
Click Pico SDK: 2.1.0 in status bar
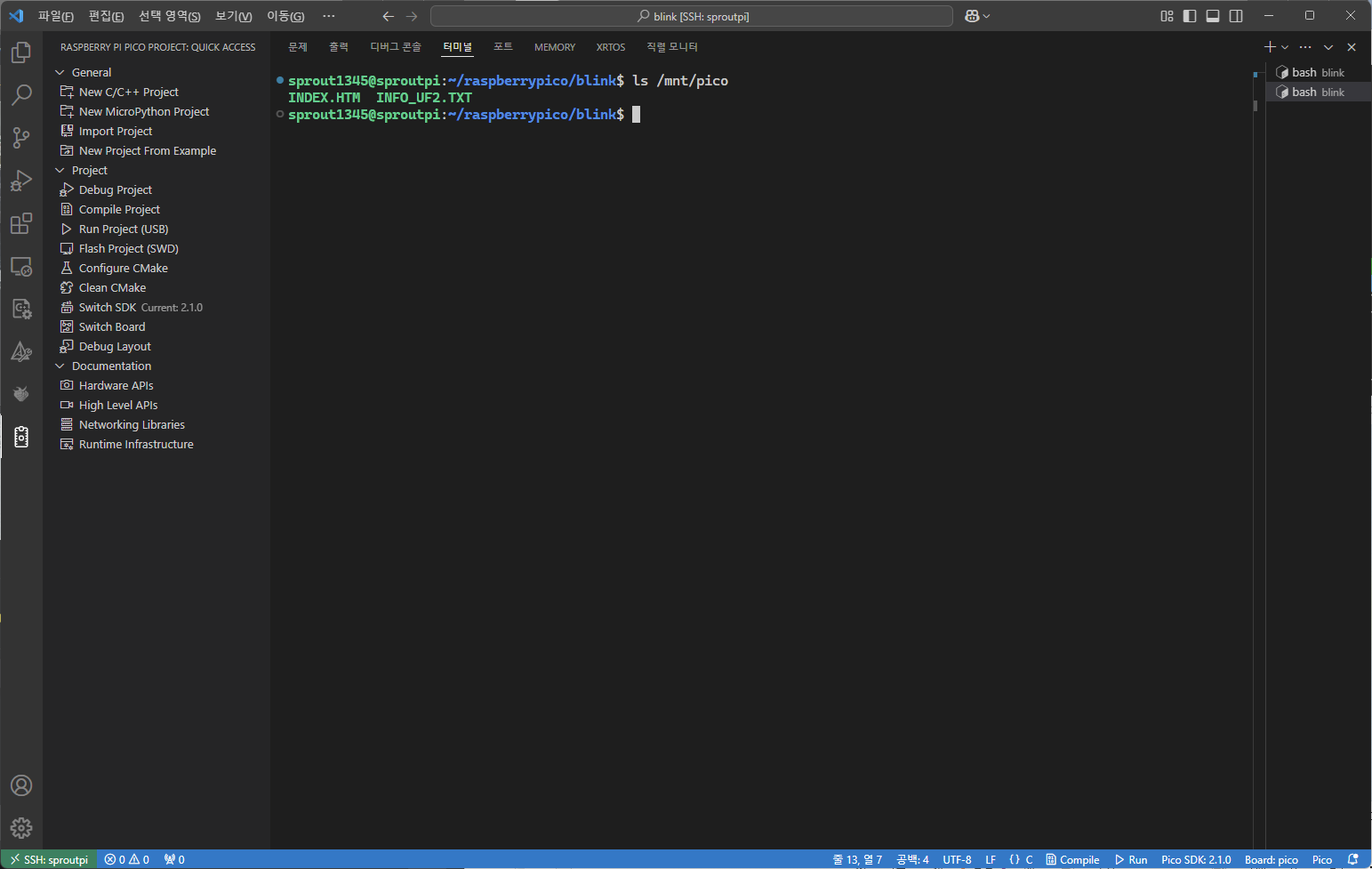tap(1196, 859)
